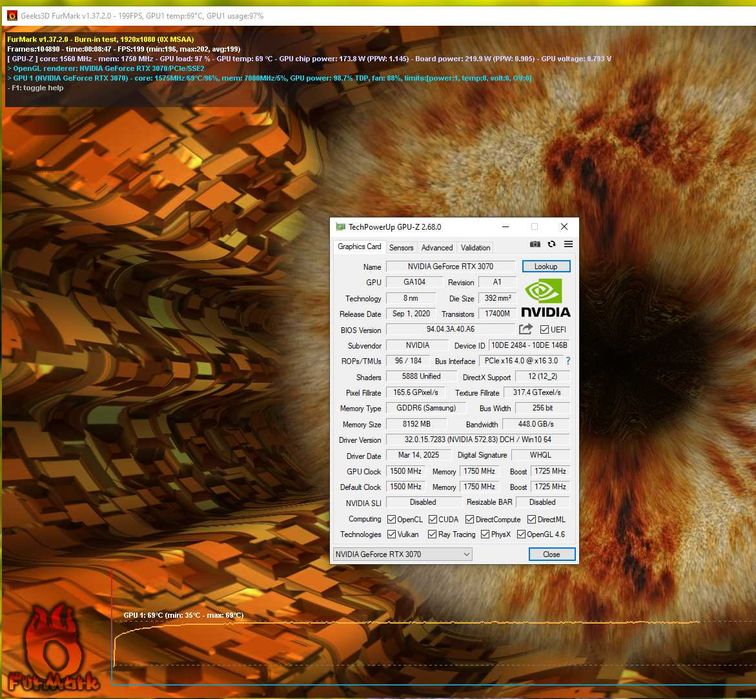Toggle the OpenCL checkbox
The width and height of the screenshot is (756, 699).
392,519
